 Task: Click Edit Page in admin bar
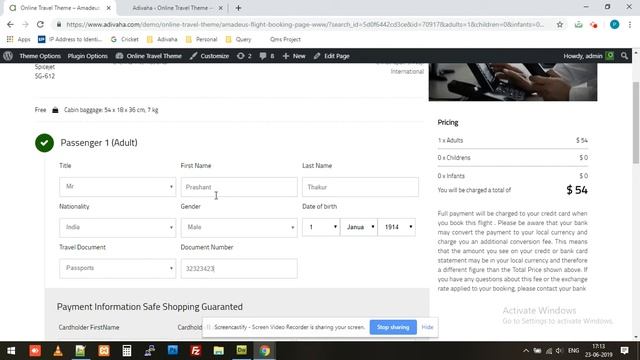click(x=331, y=56)
